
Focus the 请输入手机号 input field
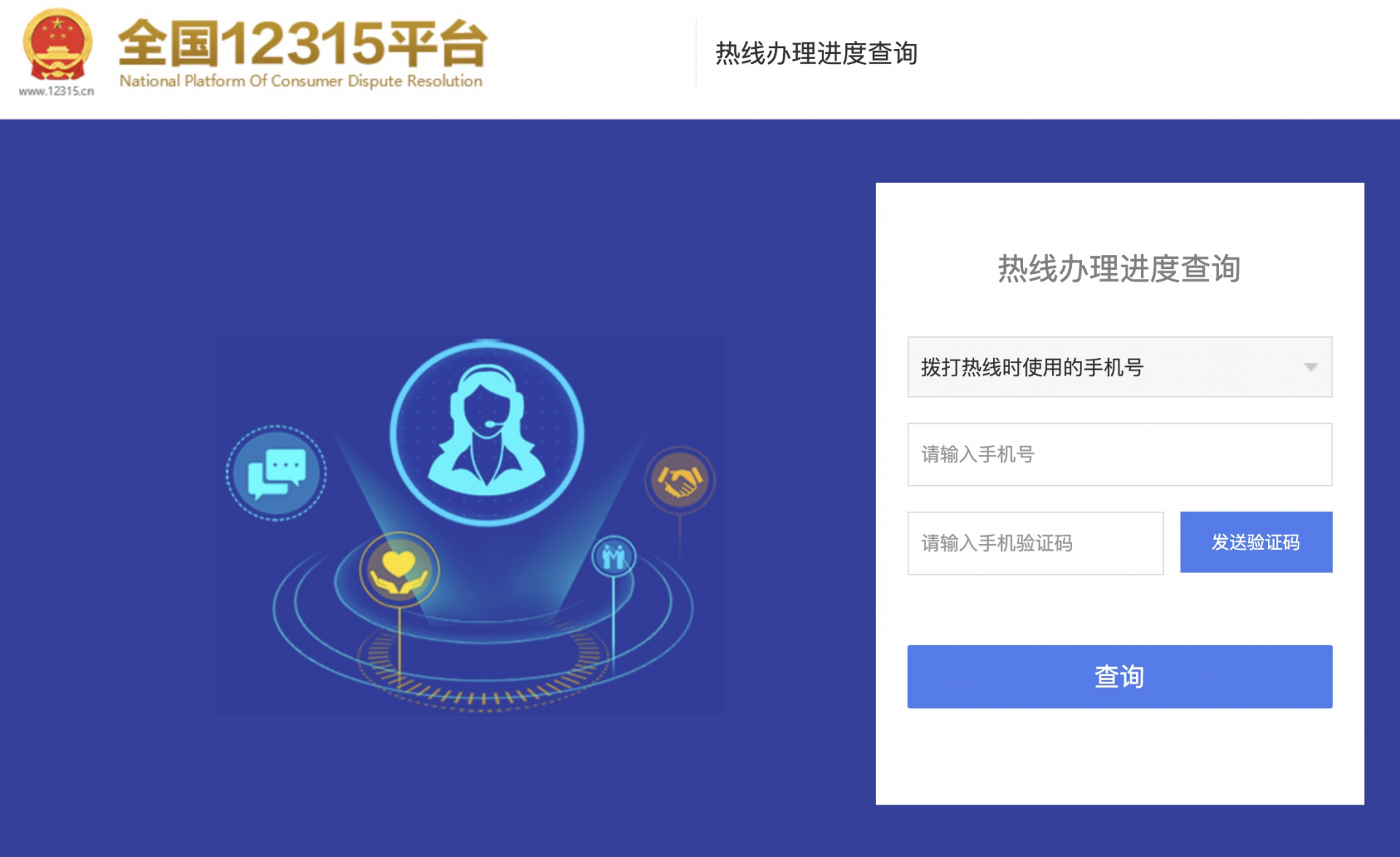point(1119,454)
